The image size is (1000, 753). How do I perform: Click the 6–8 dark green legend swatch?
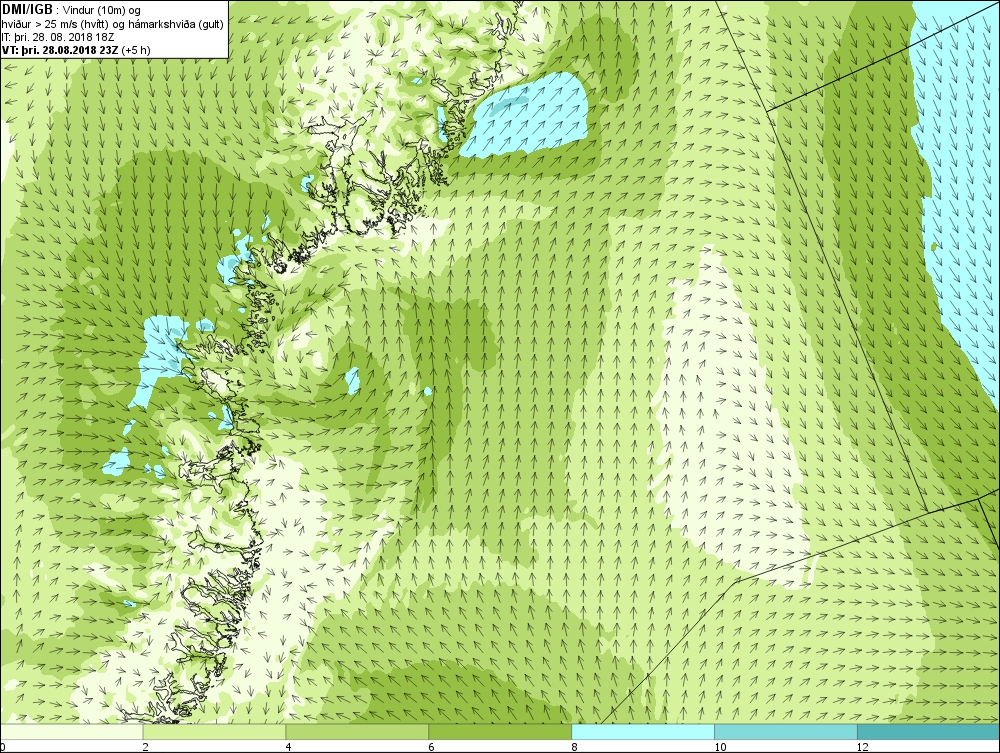click(500, 731)
